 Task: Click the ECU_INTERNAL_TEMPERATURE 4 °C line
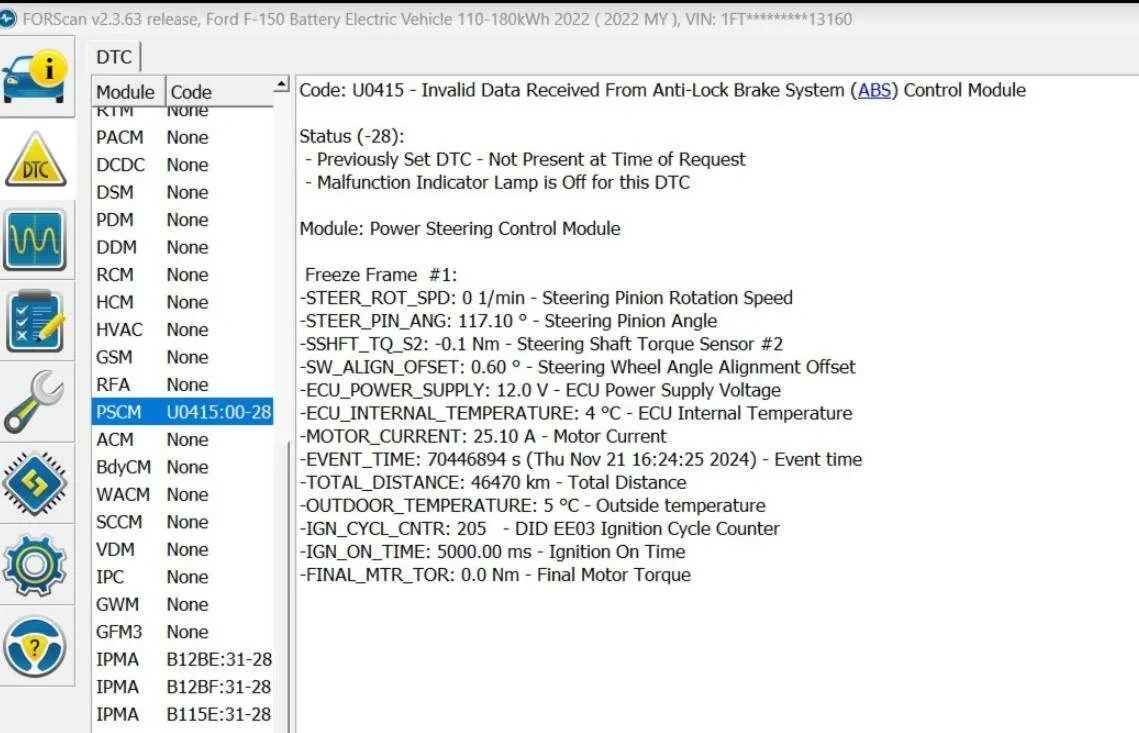[576, 413]
